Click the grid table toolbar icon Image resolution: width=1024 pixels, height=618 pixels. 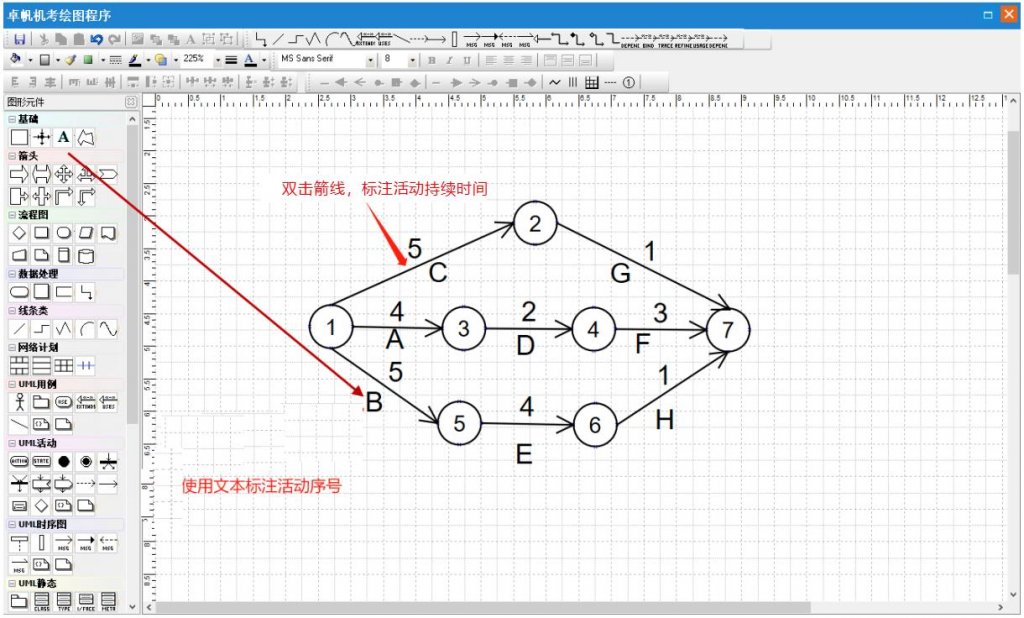[x=592, y=82]
